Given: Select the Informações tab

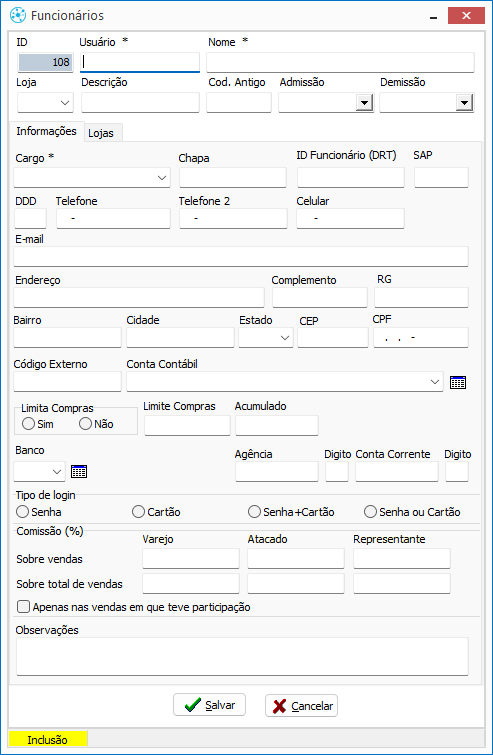Looking at the screenshot, I should [46, 131].
